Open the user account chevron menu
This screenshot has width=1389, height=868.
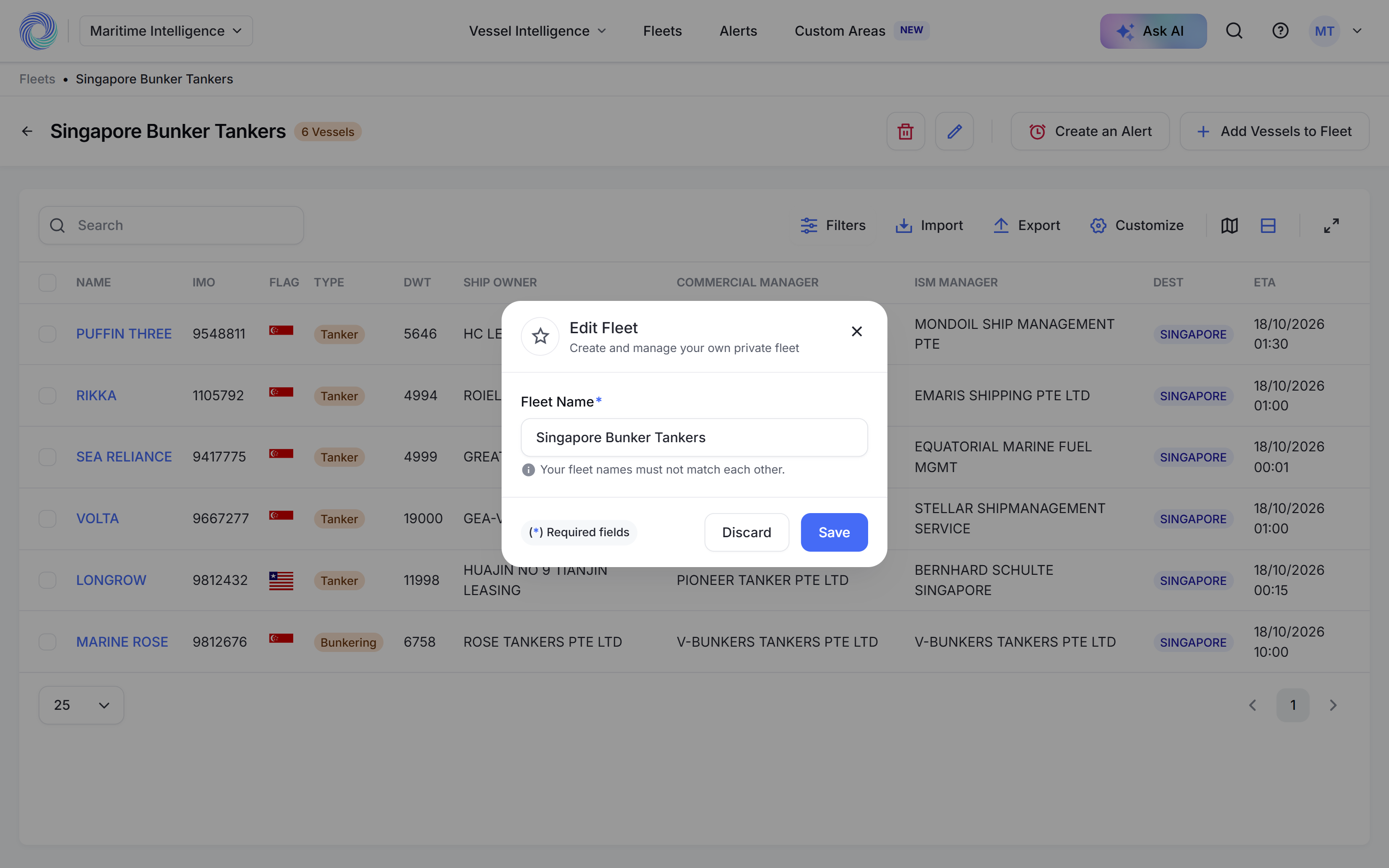pyautogui.click(x=1357, y=31)
